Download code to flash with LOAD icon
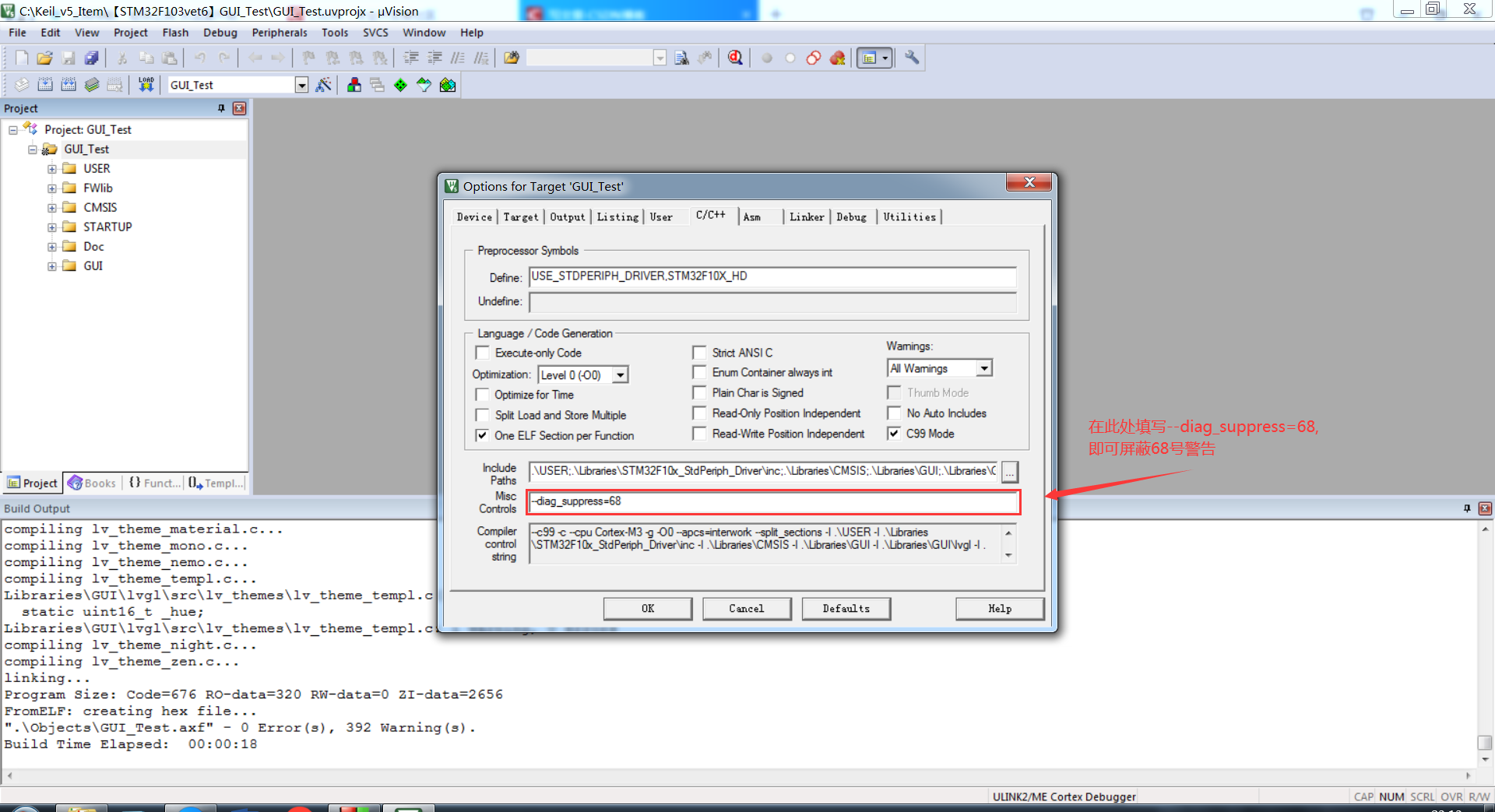The image size is (1495, 812). point(145,84)
